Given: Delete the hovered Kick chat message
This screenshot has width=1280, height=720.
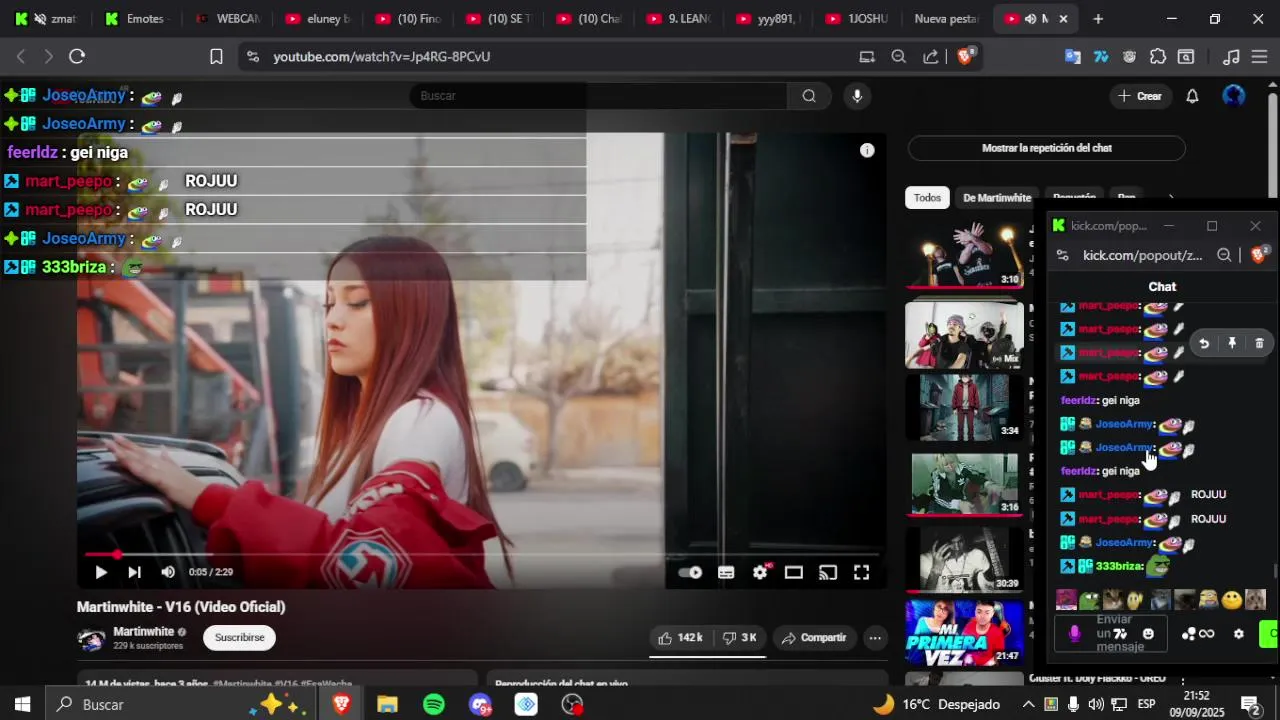Looking at the screenshot, I should 1259,343.
